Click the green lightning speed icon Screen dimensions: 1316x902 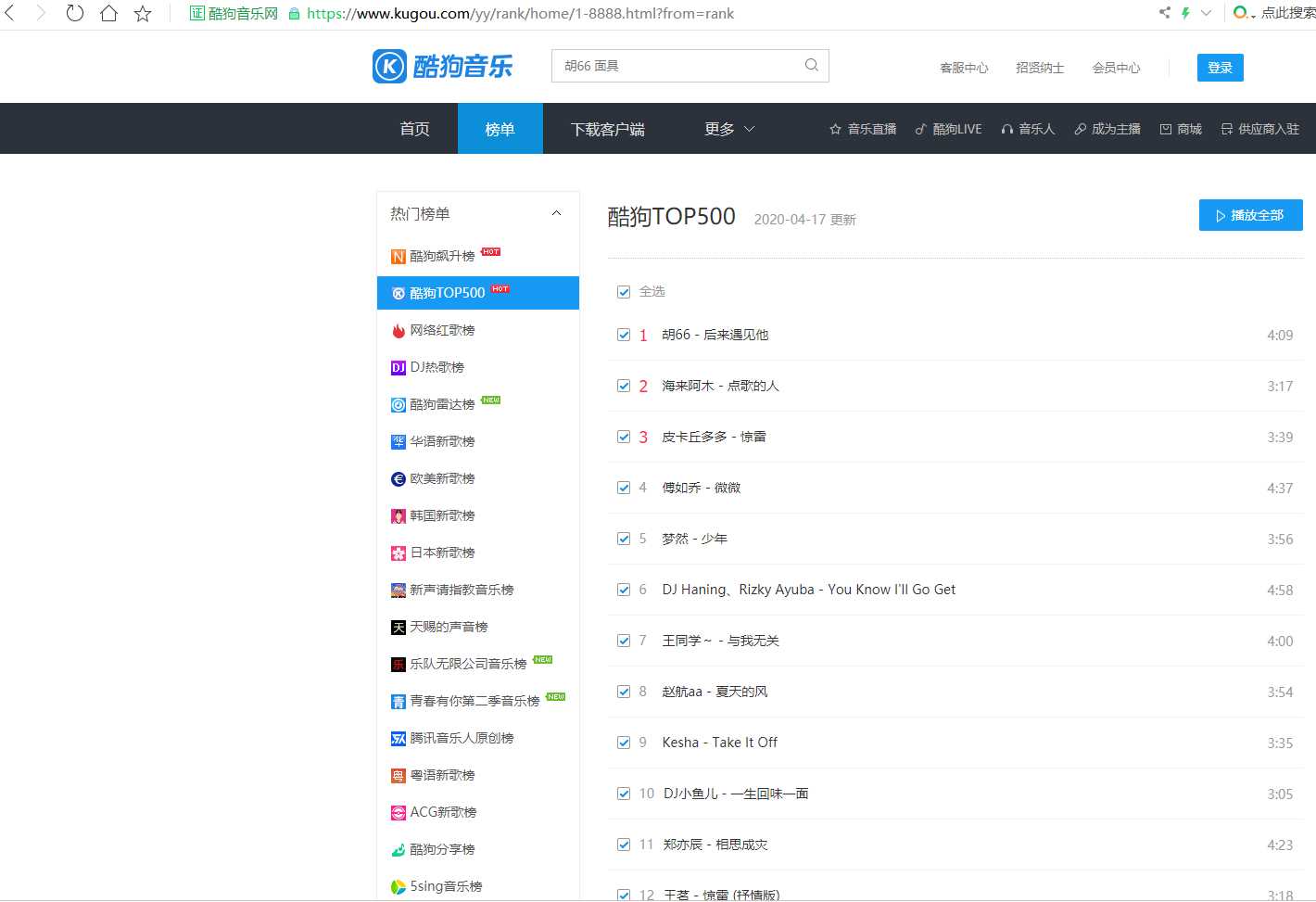tap(1185, 13)
